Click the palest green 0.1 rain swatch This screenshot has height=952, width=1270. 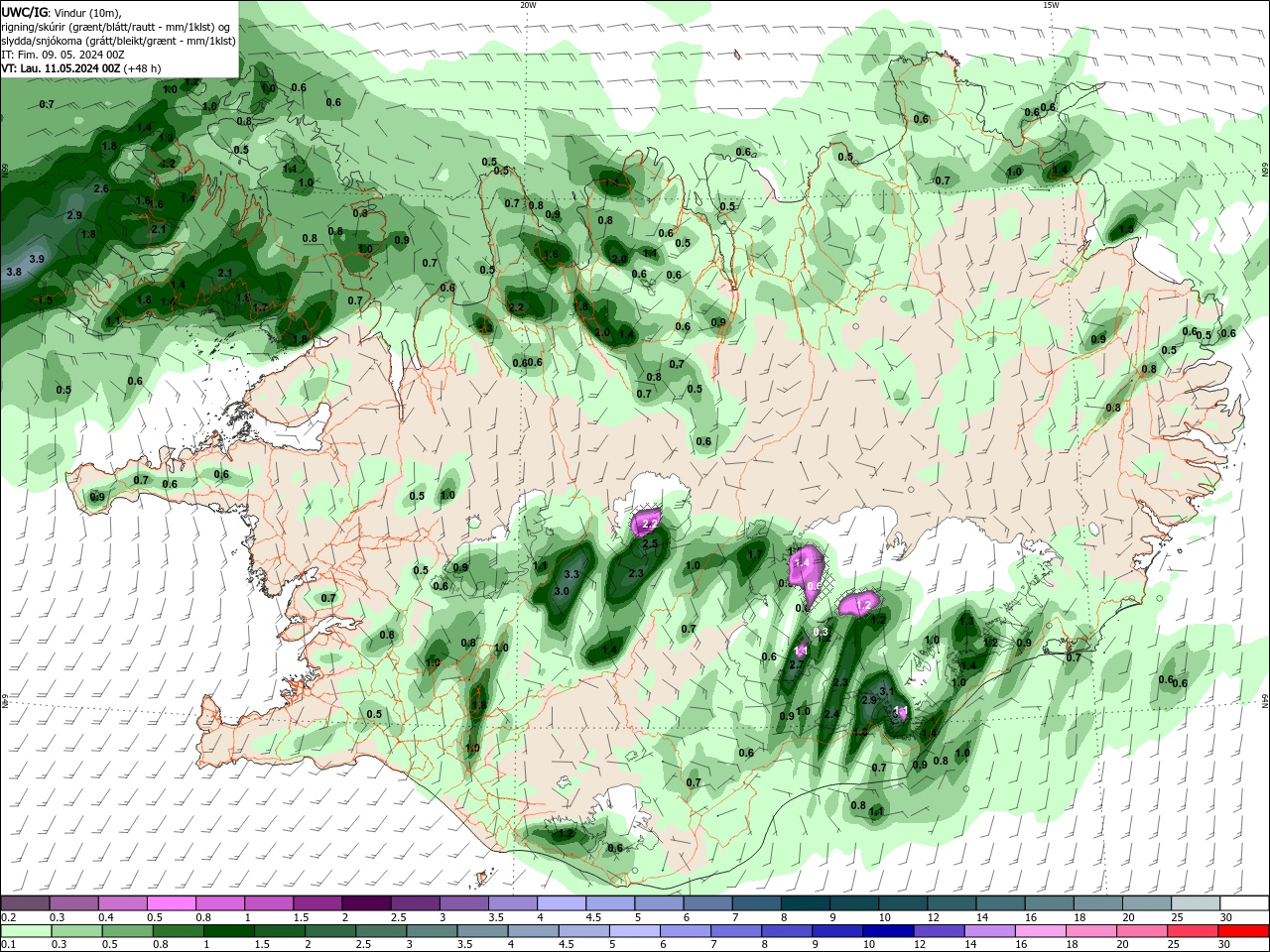point(26,930)
